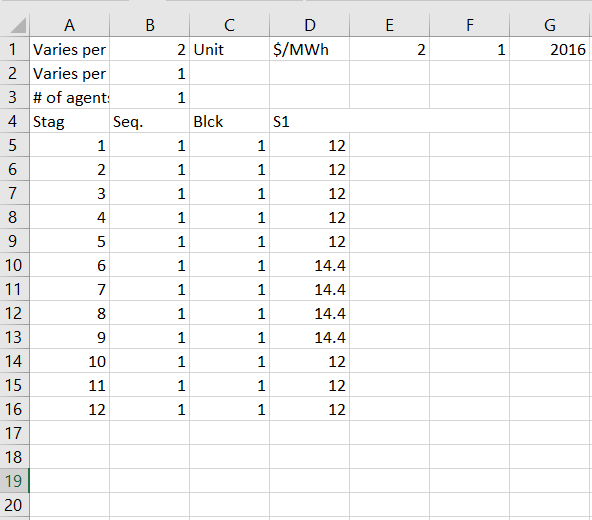The image size is (592, 520).
Task: Click the Blck header cell
Action: point(230,121)
